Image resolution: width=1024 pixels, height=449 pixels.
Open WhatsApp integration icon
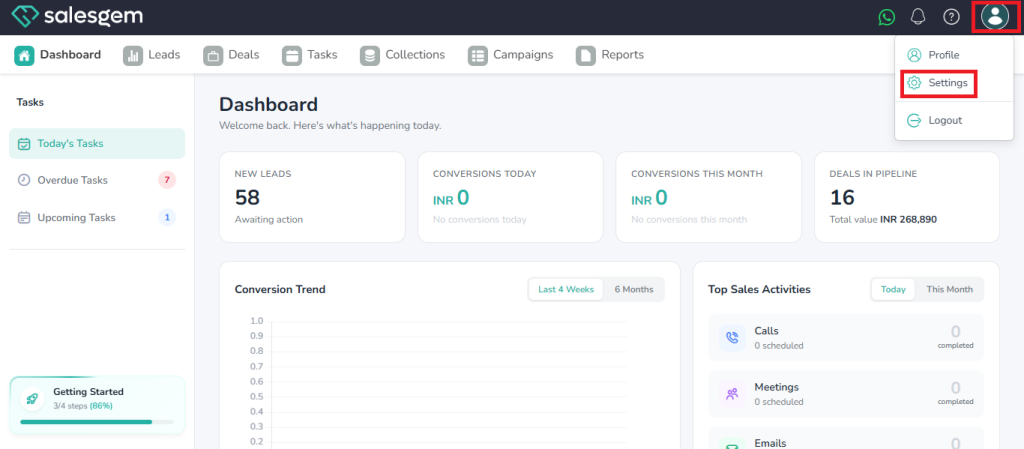[x=886, y=17]
